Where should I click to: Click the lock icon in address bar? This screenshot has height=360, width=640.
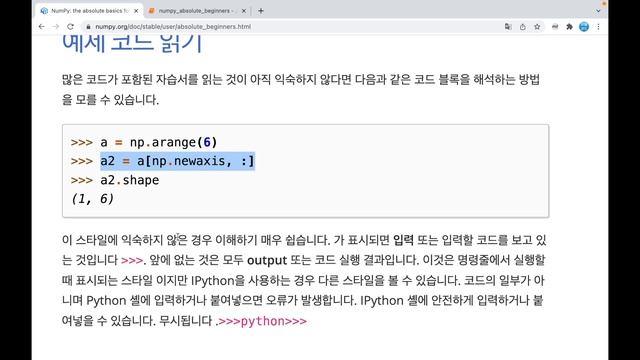(x=88, y=27)
